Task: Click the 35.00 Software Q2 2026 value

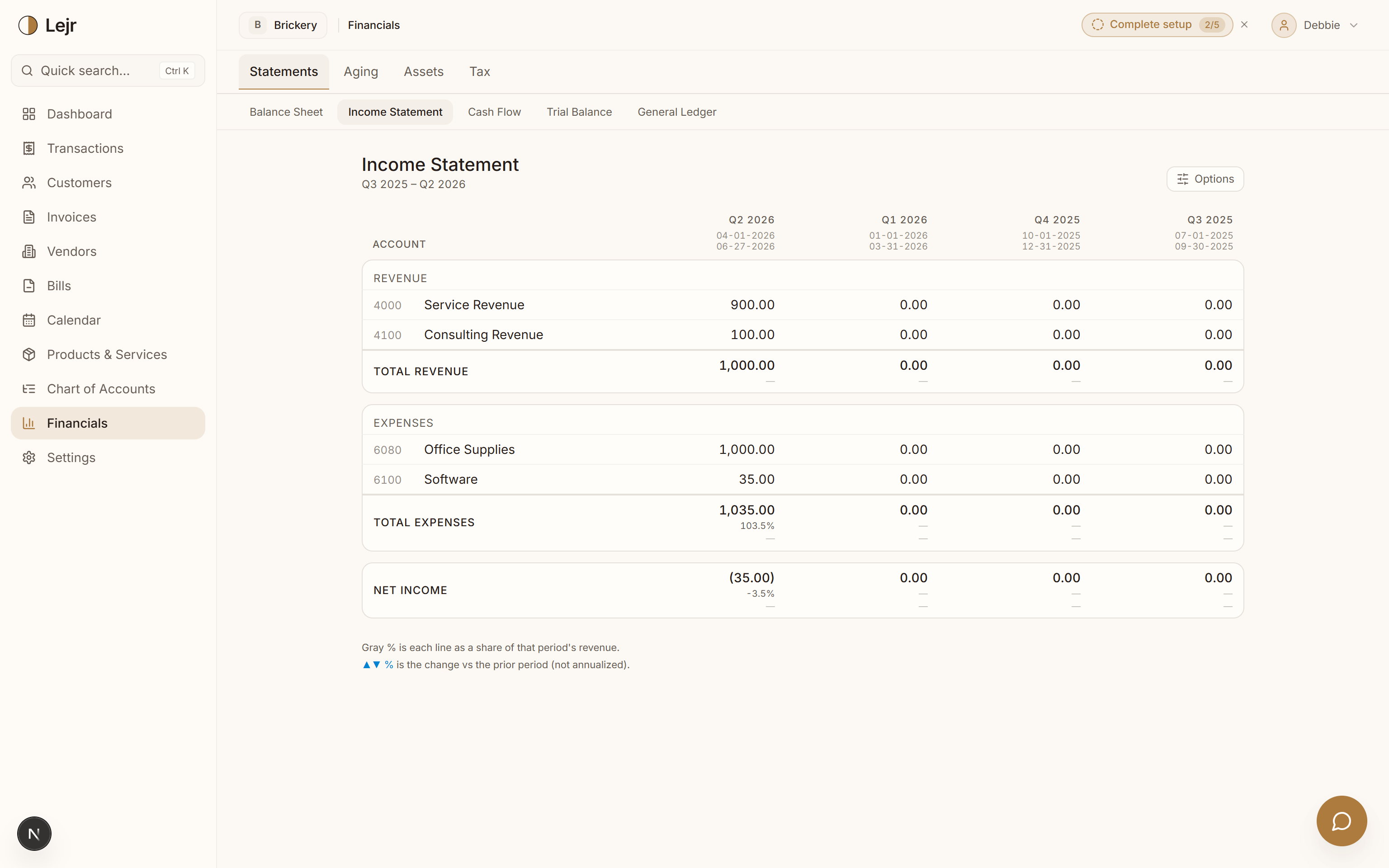Action: 756,479
